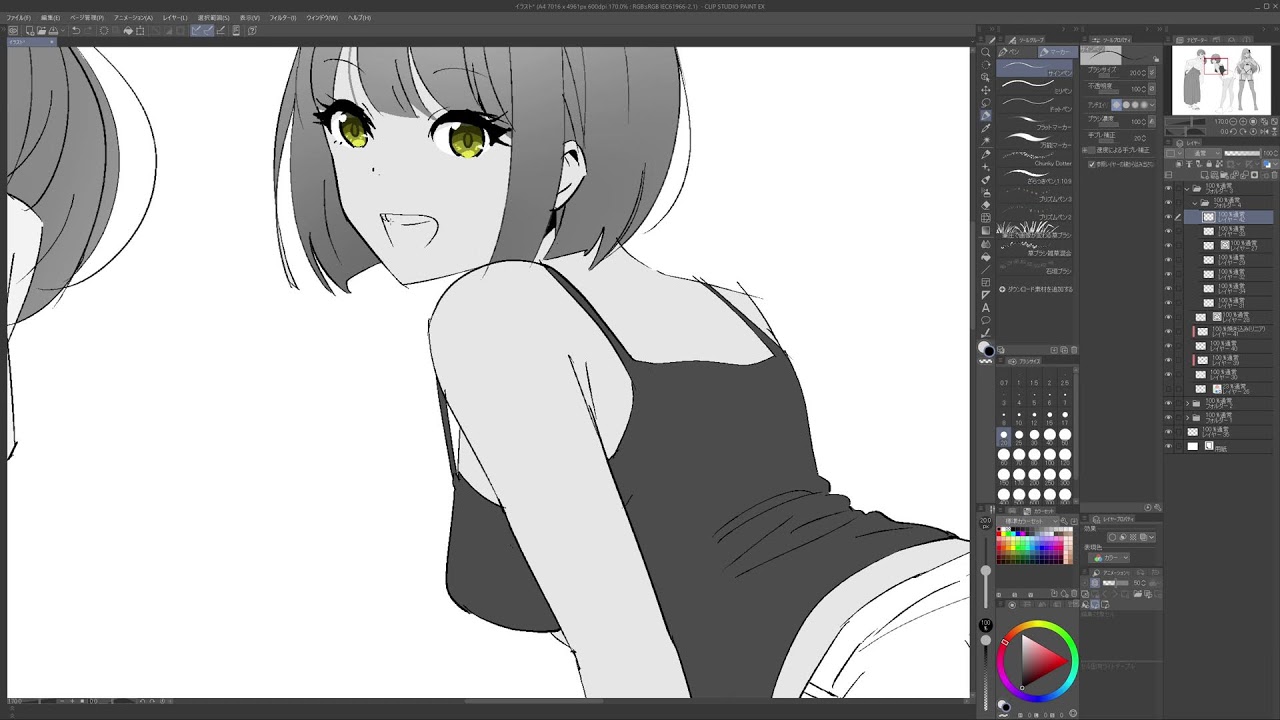Click the Scale/Rotate transform icon
Screen dimensions: 1280x720
click(x=140, y=30)
